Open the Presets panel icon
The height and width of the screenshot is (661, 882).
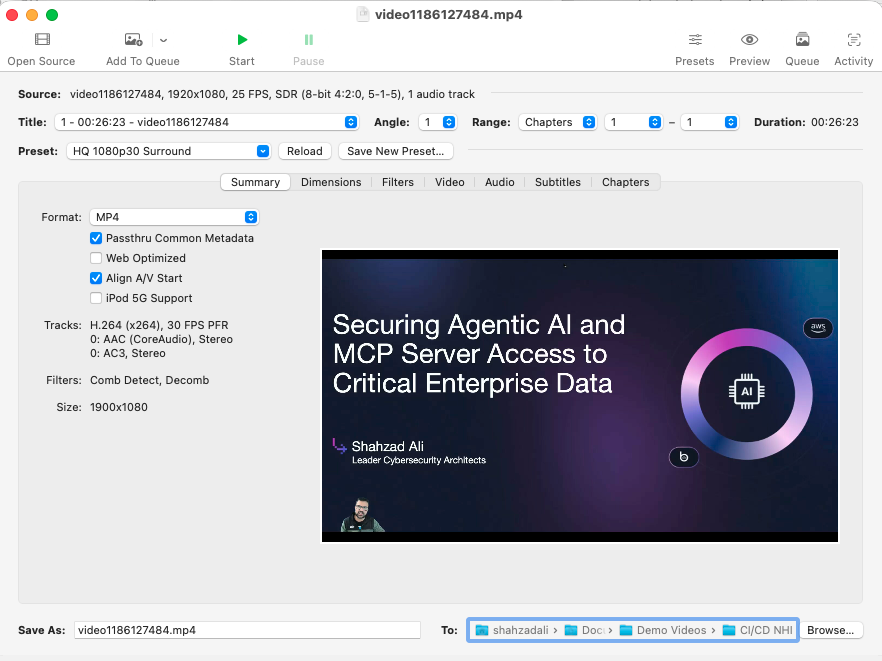tap(694, 40)
